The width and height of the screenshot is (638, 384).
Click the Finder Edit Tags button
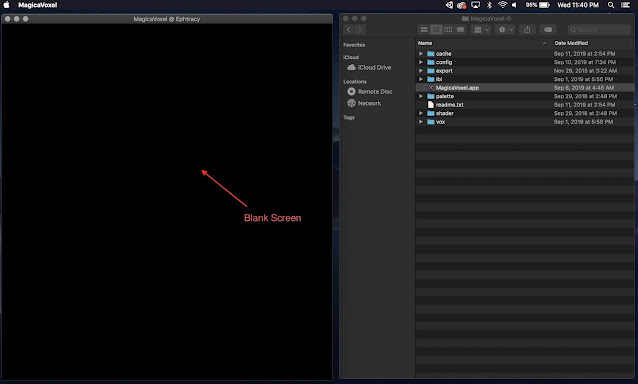tap(548, 30)
